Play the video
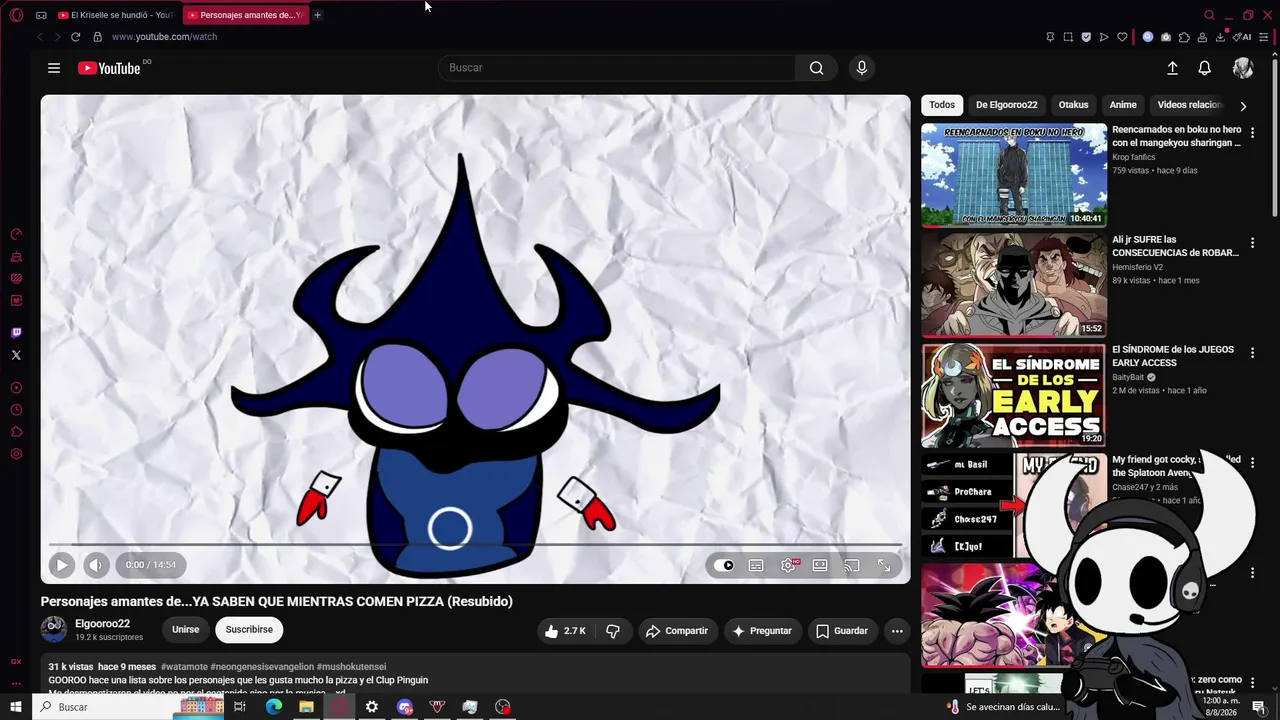 61,565
